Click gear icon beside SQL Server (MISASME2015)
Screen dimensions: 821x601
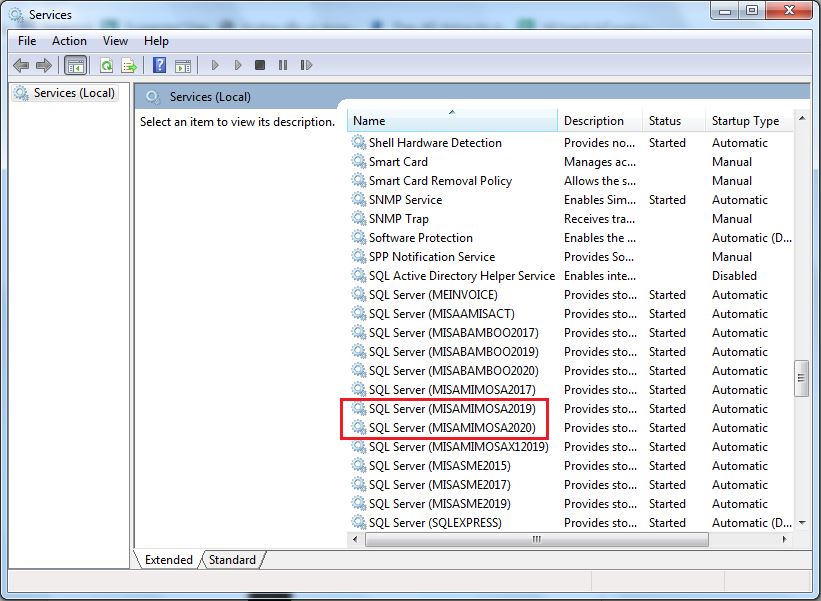tap(359, 465)
